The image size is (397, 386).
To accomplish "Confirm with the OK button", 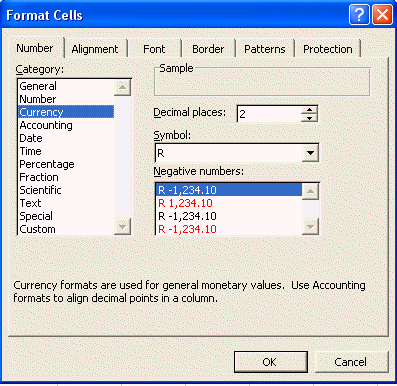I will pyautogui.click(x=270, y=362).
